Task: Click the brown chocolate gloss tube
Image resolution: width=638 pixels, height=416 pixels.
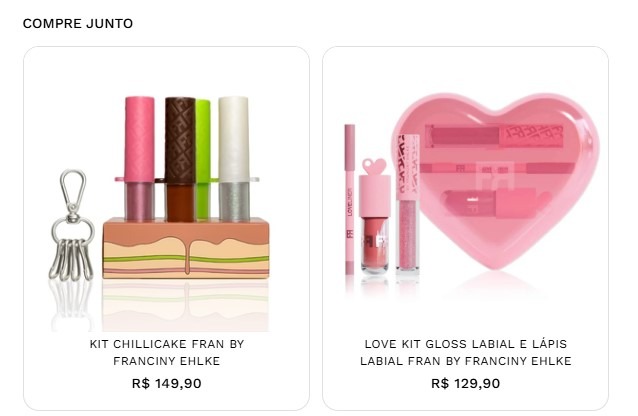Action: [x=180, y=160]
